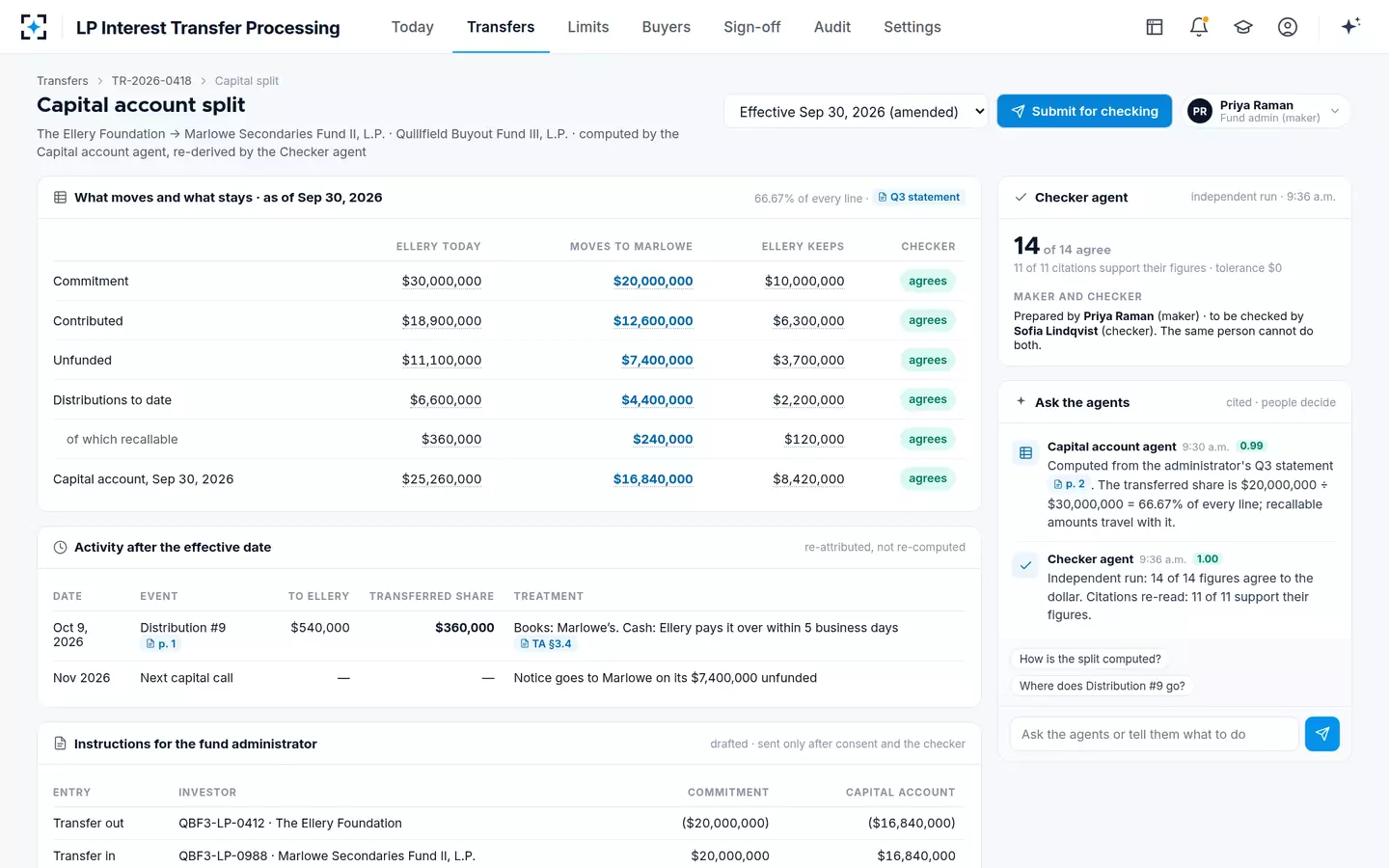Open p. 1 citation under Distribution #9

161,644
